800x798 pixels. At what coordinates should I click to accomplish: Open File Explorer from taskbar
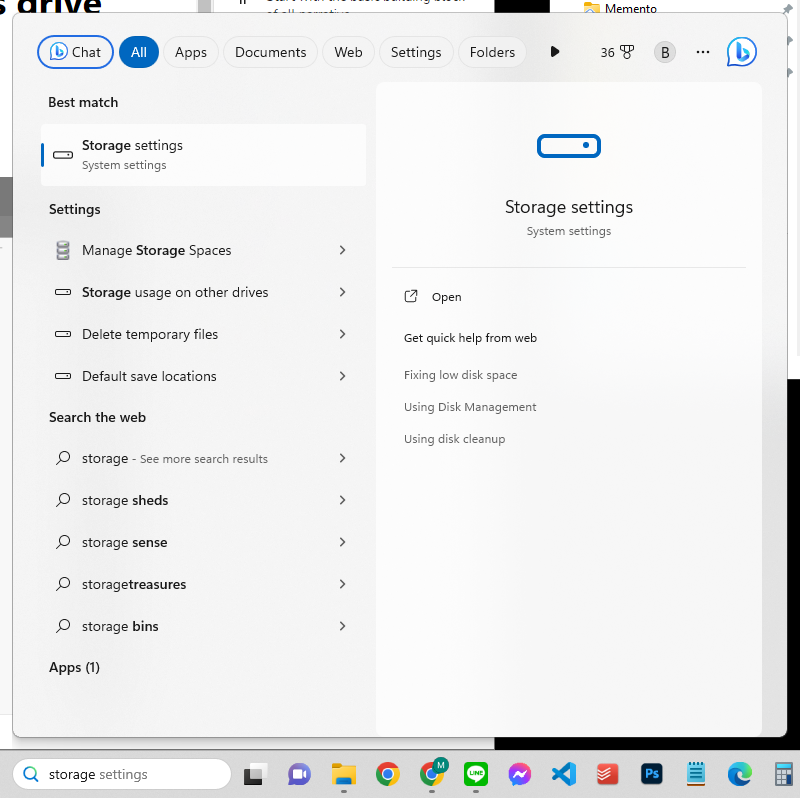tap(344, 774)
